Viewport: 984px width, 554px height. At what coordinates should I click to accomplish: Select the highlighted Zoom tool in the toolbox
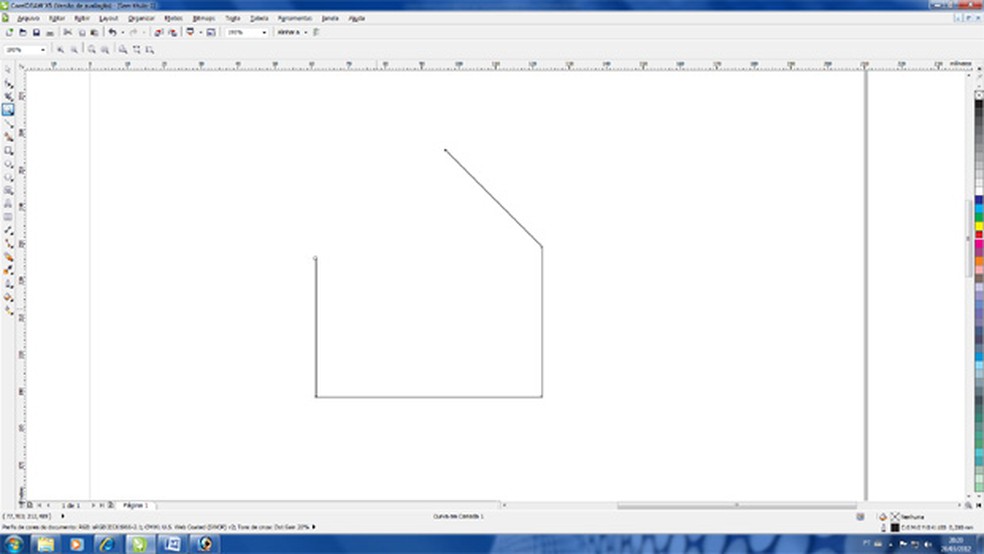(8, 110)
